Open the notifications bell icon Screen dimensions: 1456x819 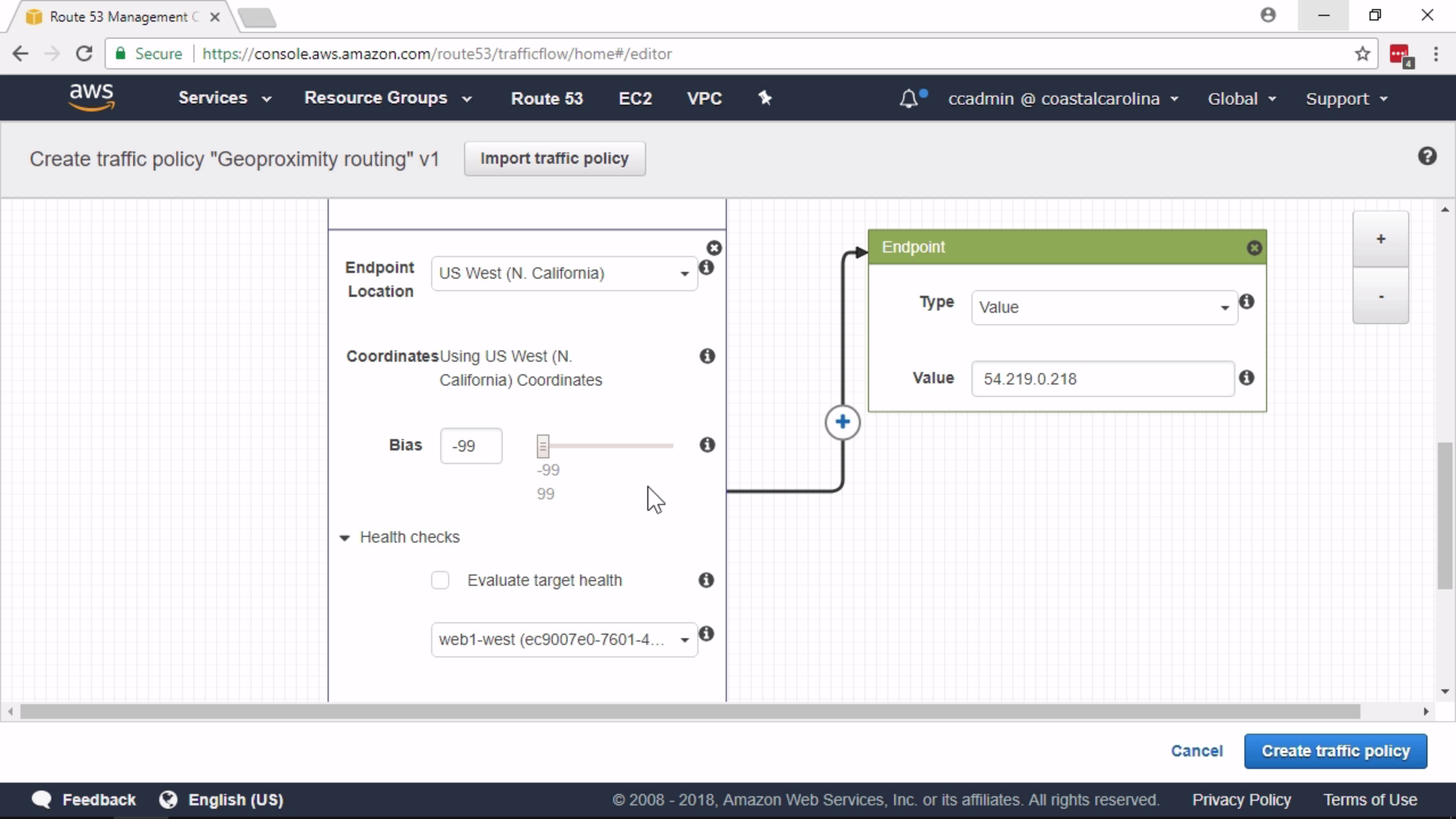click(x=908, y=99)
